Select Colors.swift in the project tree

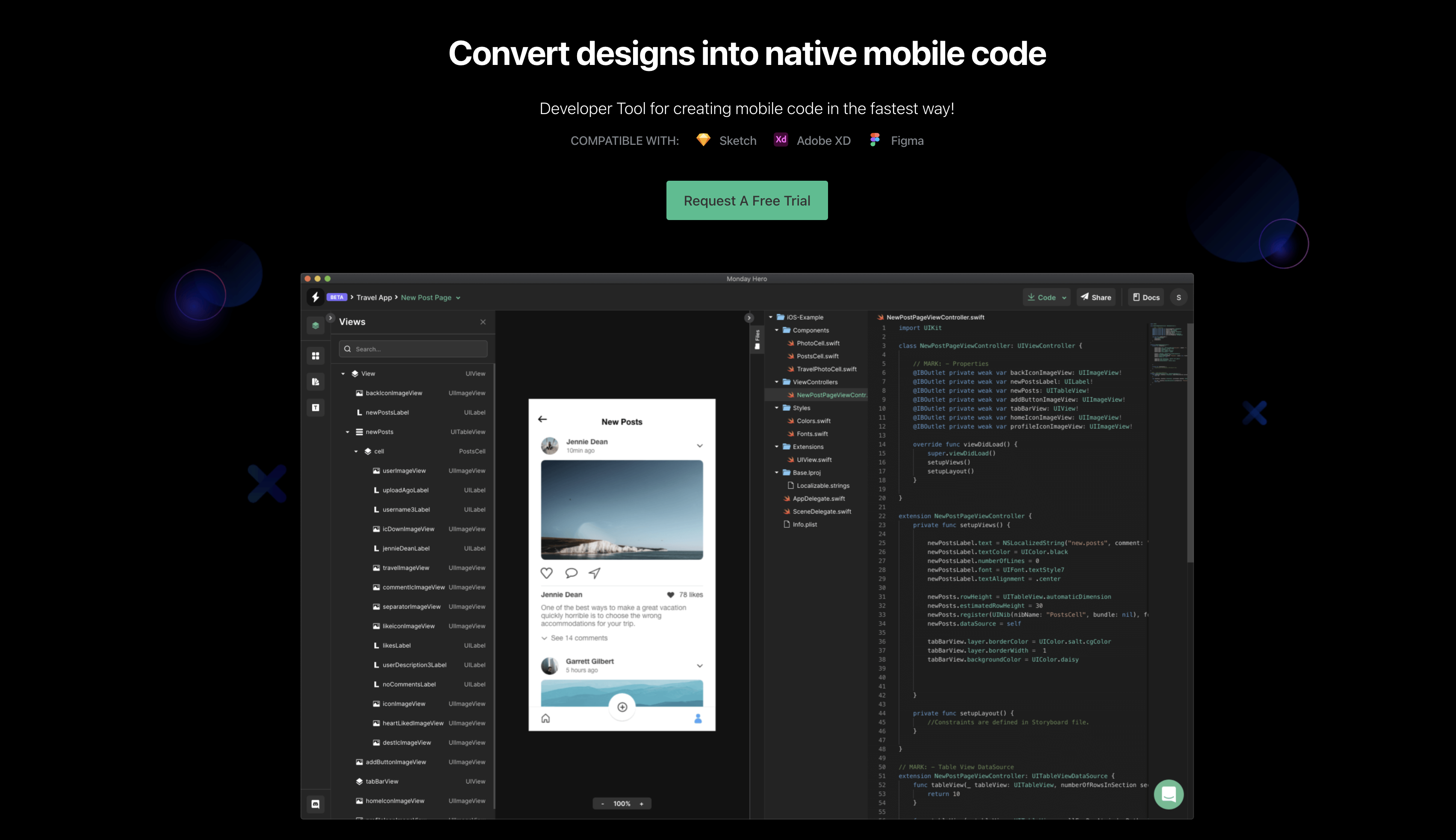tap(813, 420)
